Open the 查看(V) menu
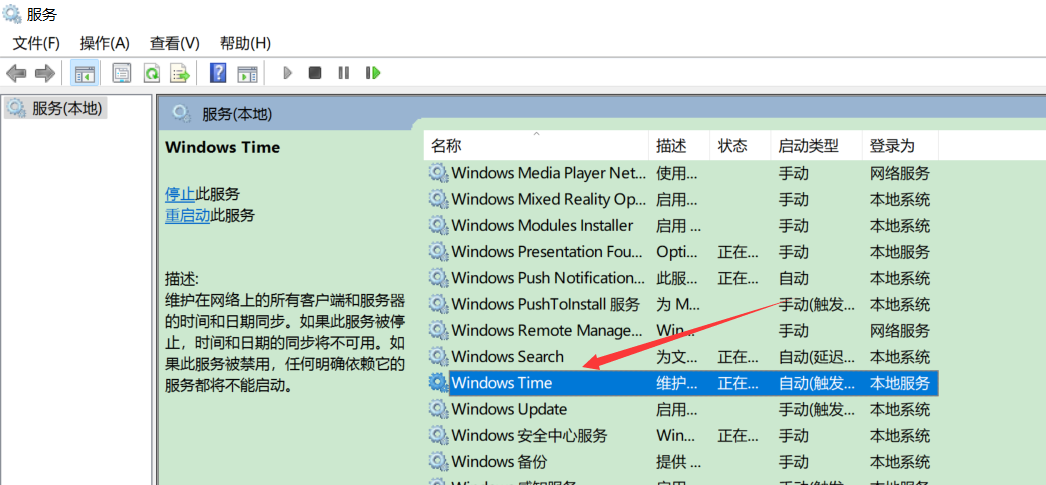Screen dimensions: 1046x485 pos(175,43)
